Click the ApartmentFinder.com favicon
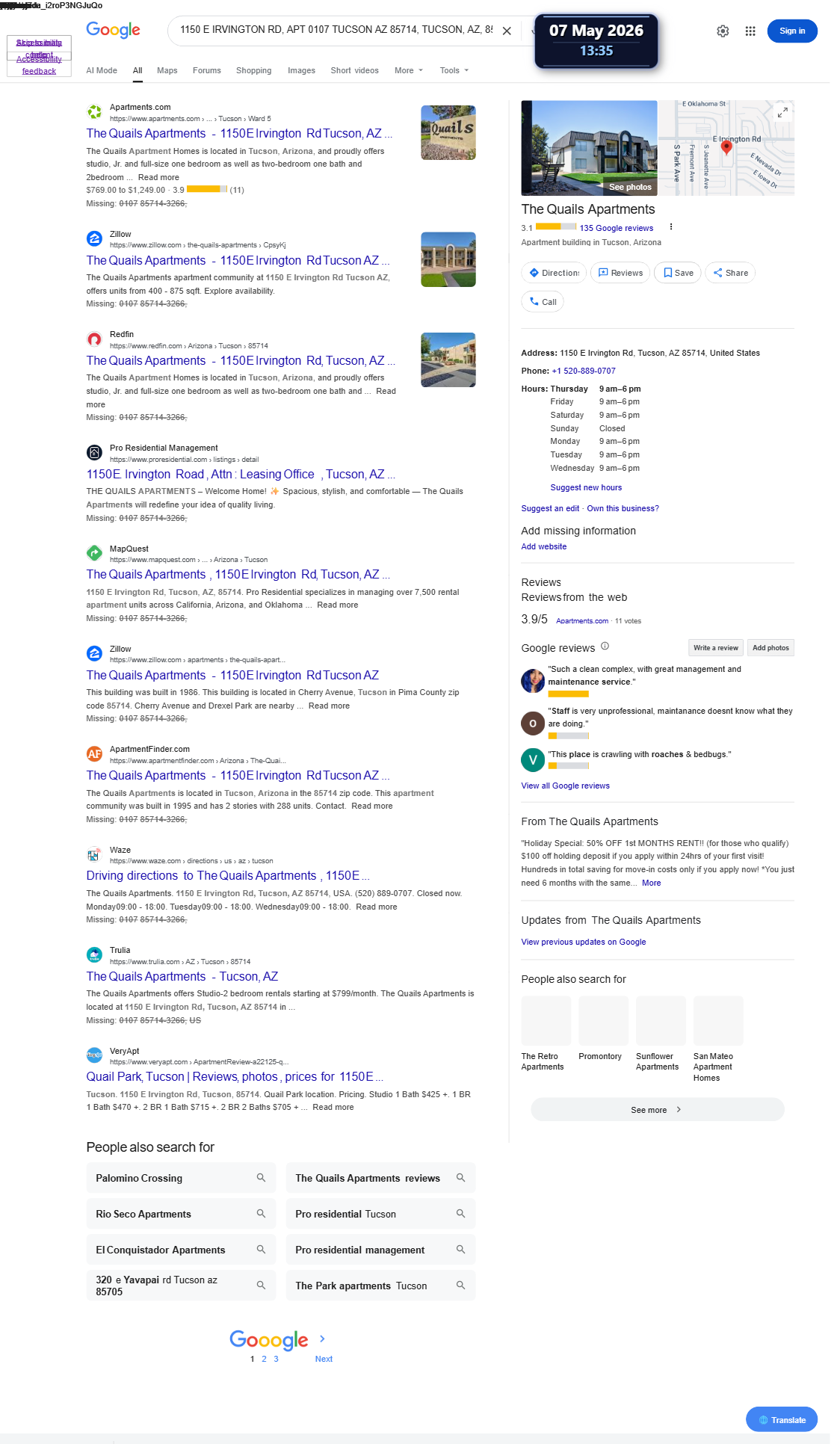 (x=94, y=754)
